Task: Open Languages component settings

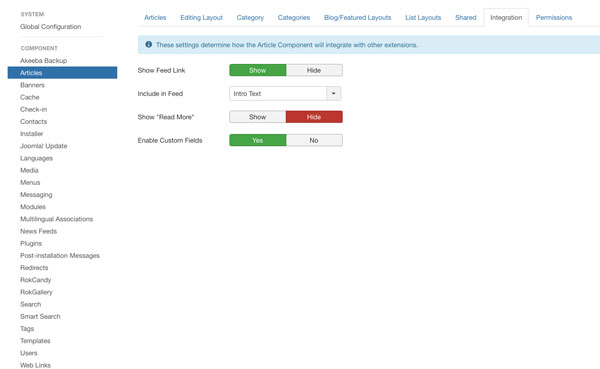Action: click(x=36, y=158)
